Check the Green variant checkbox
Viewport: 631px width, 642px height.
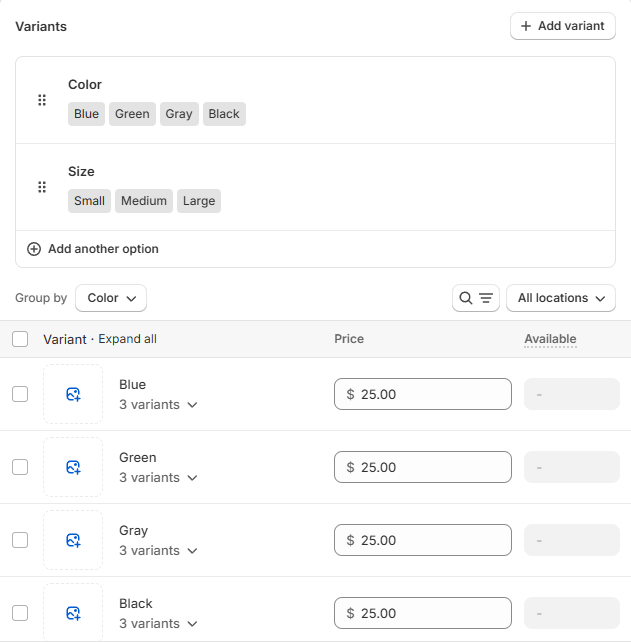(20, 467)
